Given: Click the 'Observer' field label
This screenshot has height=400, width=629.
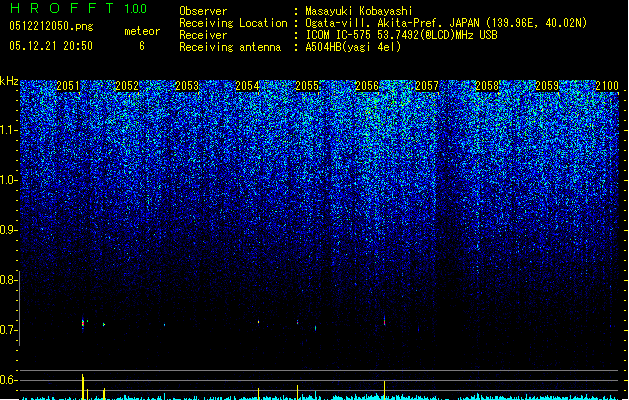Looking at the screenshot, I should (x=203, y=11).
